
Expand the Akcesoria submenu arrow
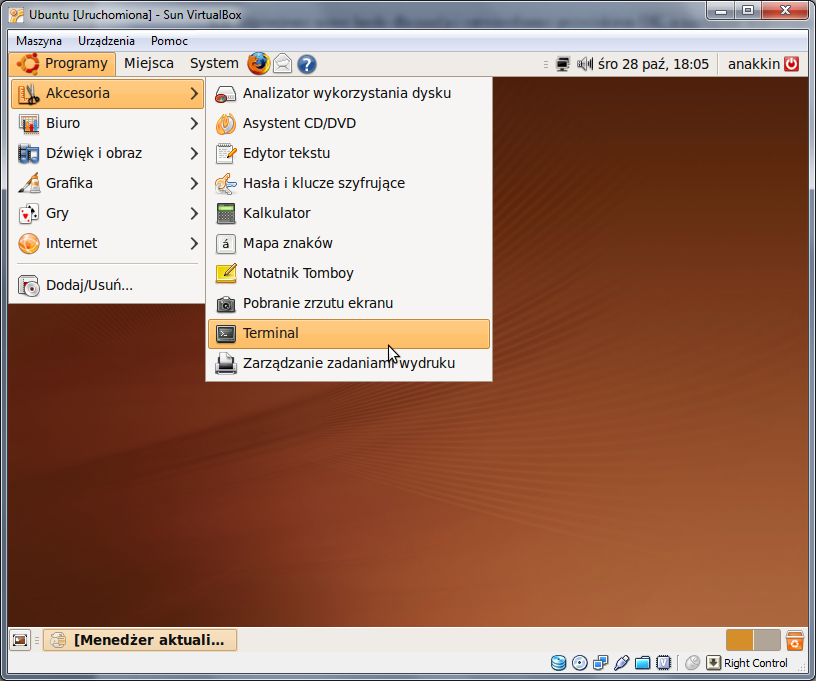point(194,94)
